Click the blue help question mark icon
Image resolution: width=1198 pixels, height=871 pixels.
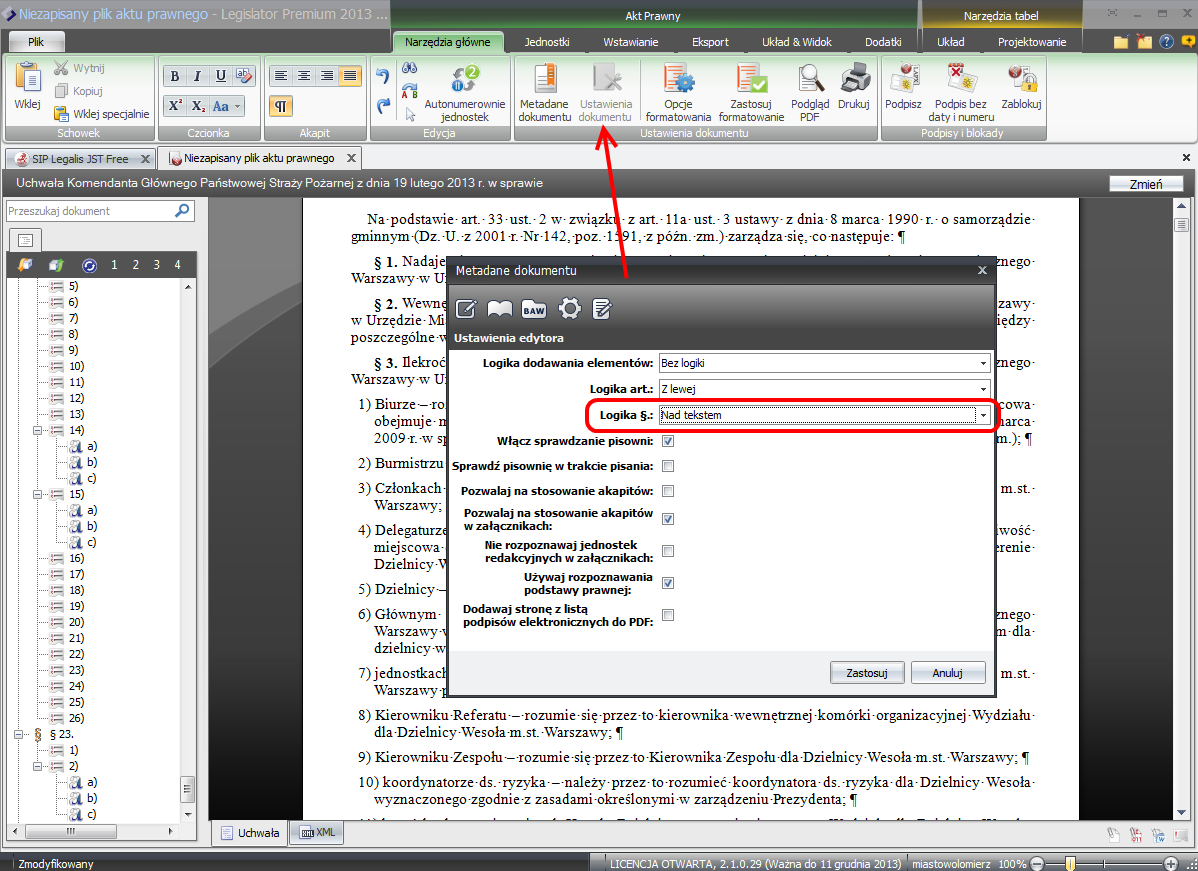[1166, 41]
